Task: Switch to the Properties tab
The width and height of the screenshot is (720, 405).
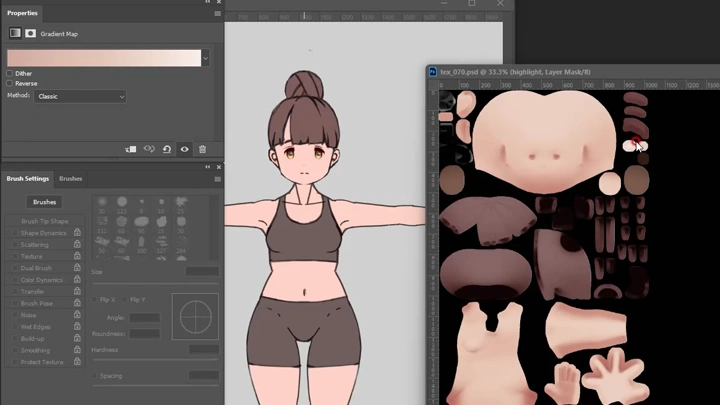Action: point(22,13)
